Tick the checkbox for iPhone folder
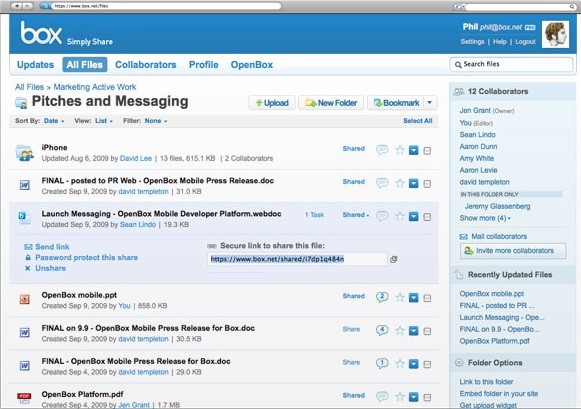581x409 pixels. 427,151
